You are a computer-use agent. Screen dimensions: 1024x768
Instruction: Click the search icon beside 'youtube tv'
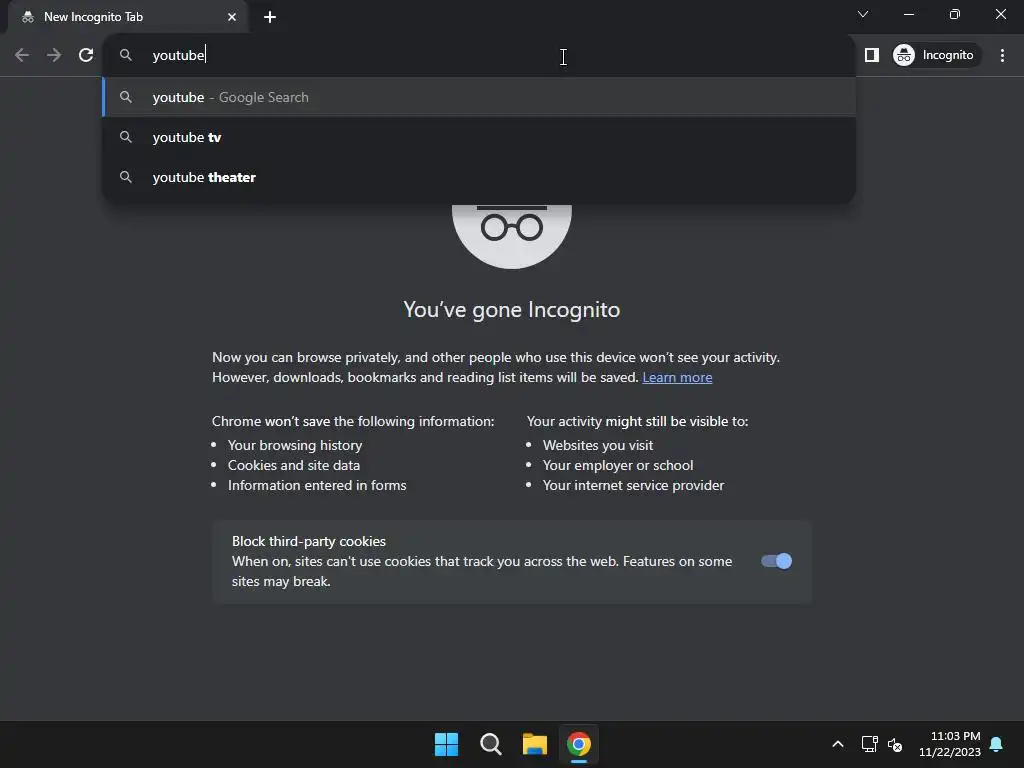[x=125, y=137]
